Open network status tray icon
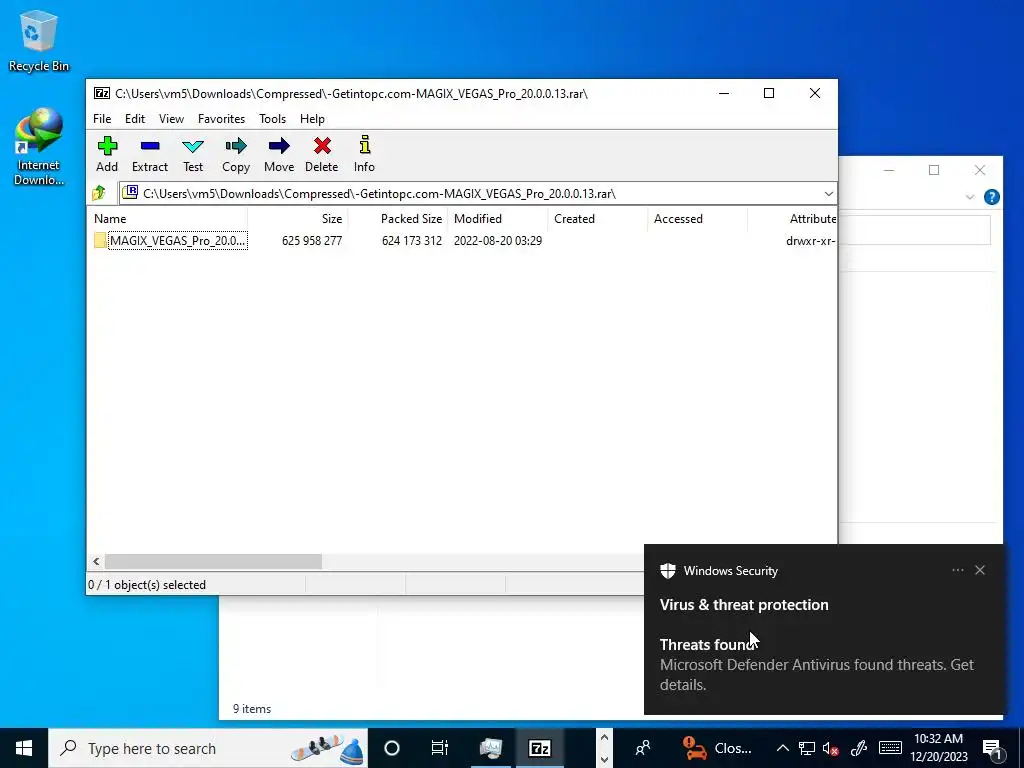 tap(807, 748)
